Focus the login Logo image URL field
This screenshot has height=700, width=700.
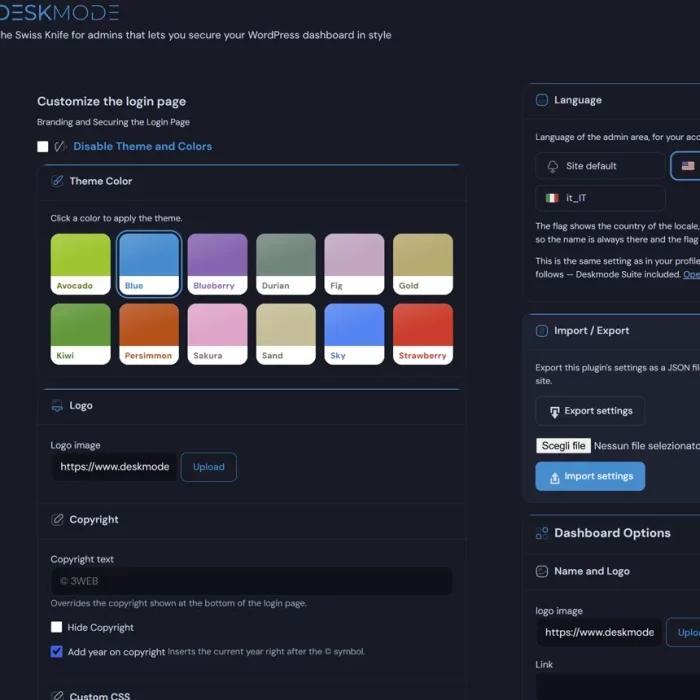click(x=114, y=467)
